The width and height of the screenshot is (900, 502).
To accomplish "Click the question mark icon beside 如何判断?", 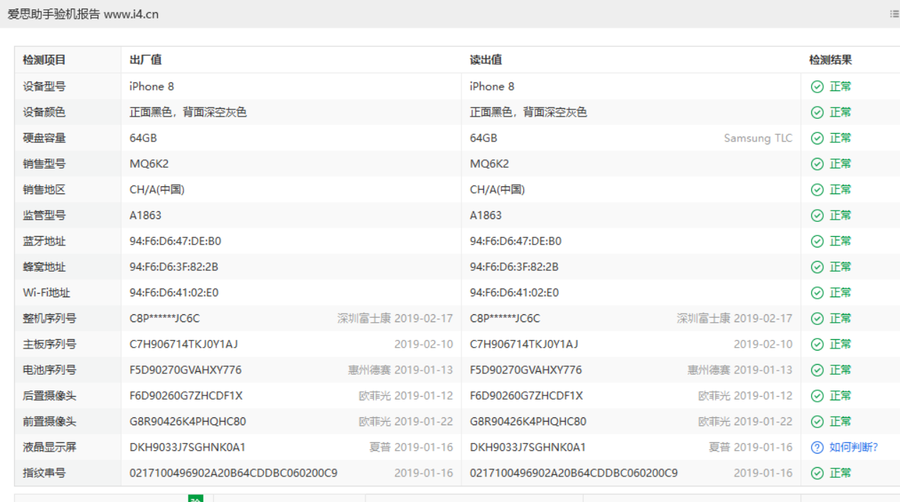I will coord(817,447).
